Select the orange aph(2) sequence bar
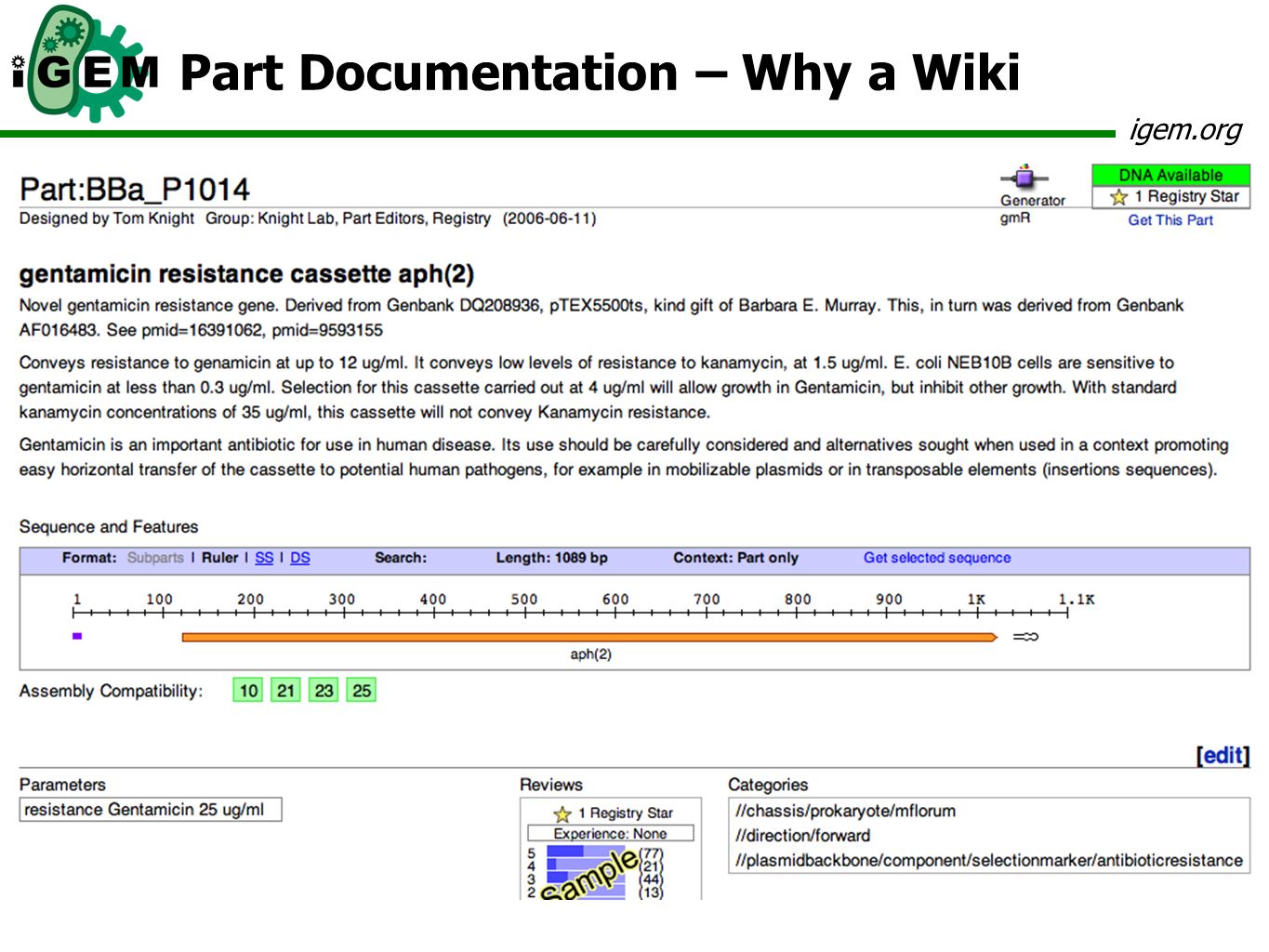 (x=589, y=637)
